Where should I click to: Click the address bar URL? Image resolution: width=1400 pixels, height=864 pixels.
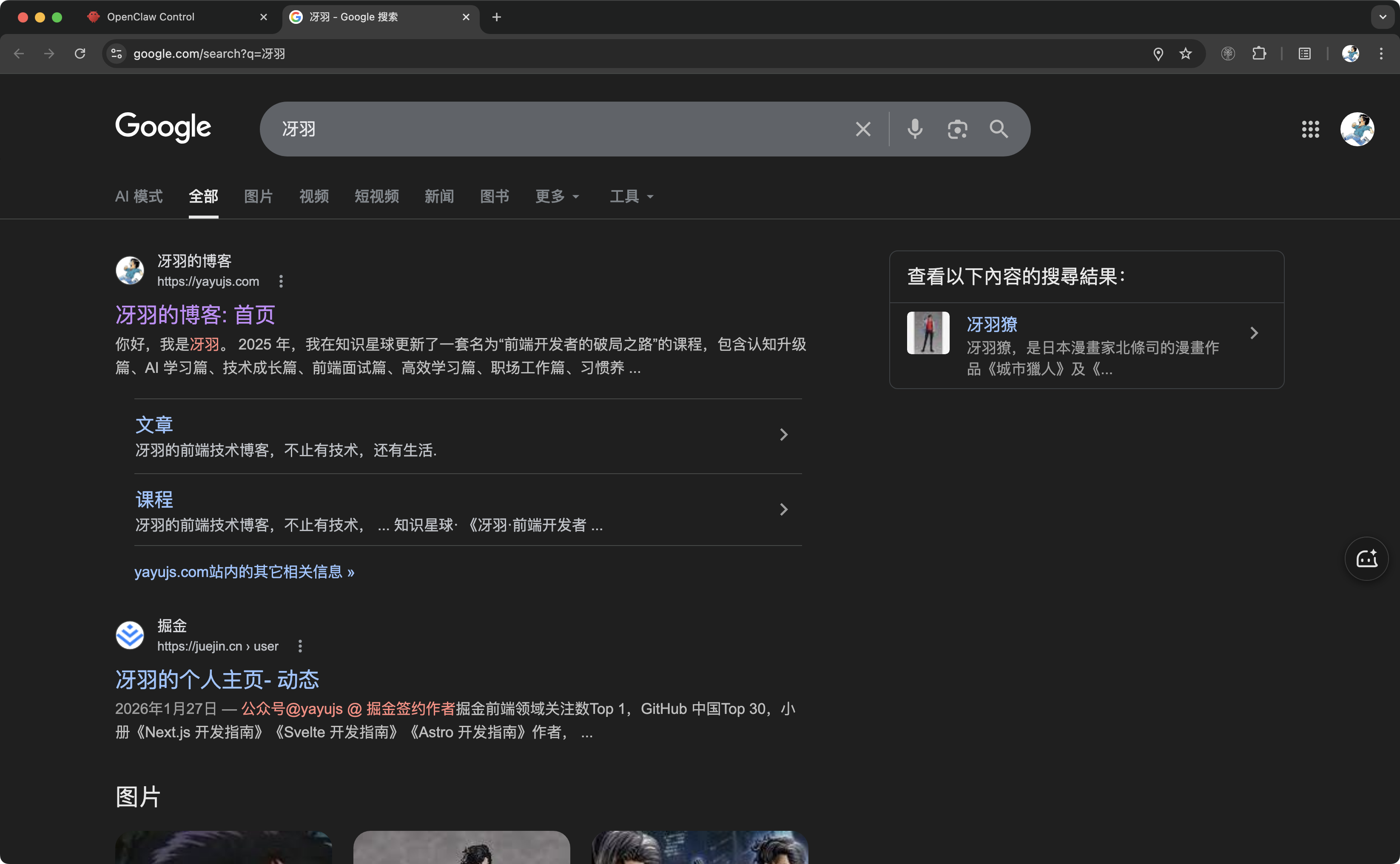[209, 54]
